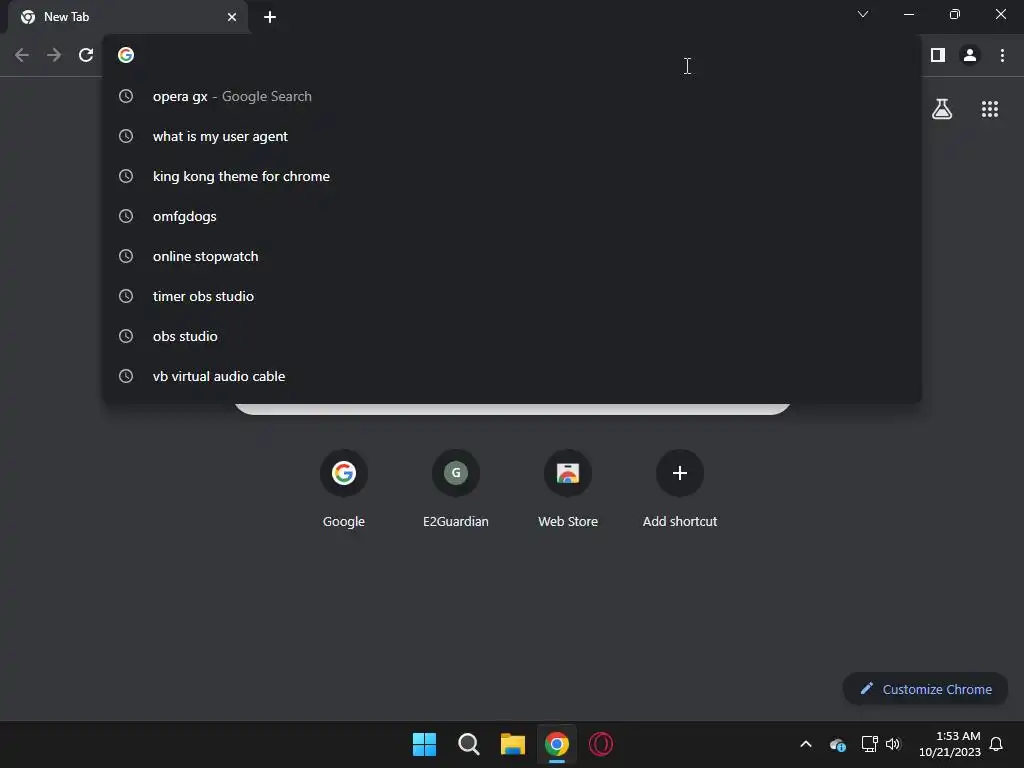Choose 'king kong theme for chrome' suggestion
The width and height of the screenshot is (1024, 768).
(512, 176)
